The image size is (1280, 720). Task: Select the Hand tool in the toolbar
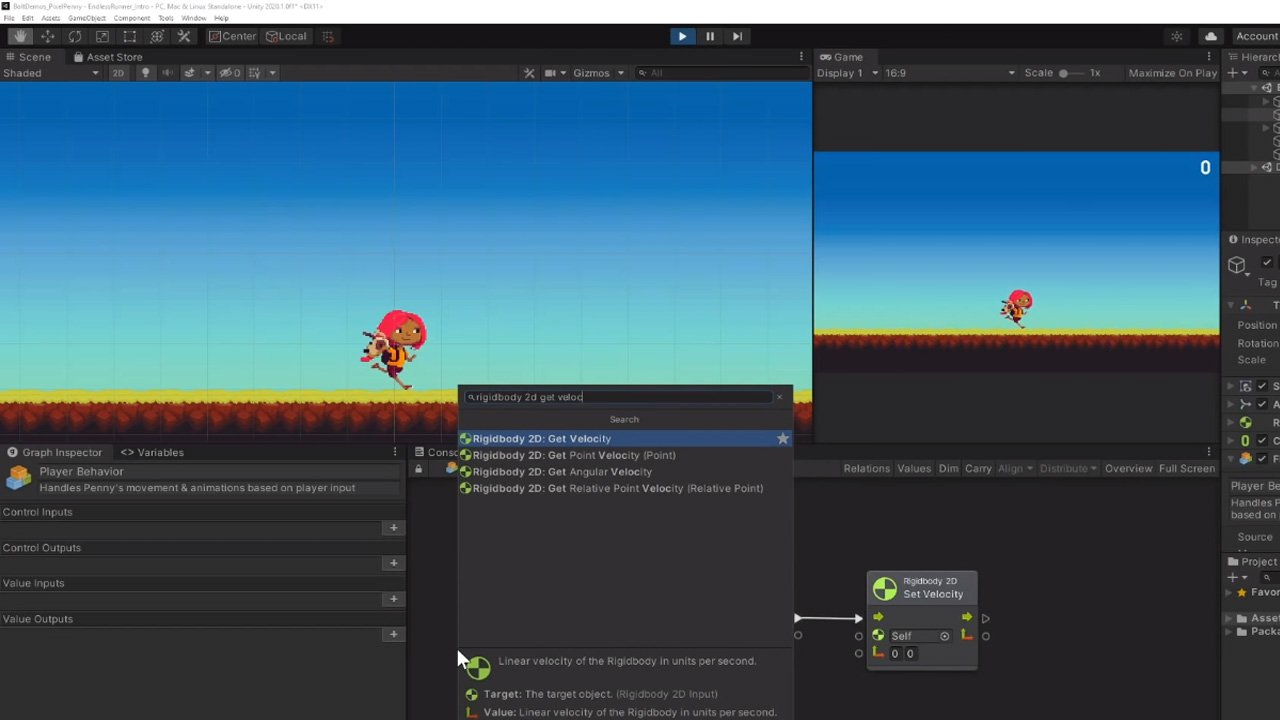20,36
